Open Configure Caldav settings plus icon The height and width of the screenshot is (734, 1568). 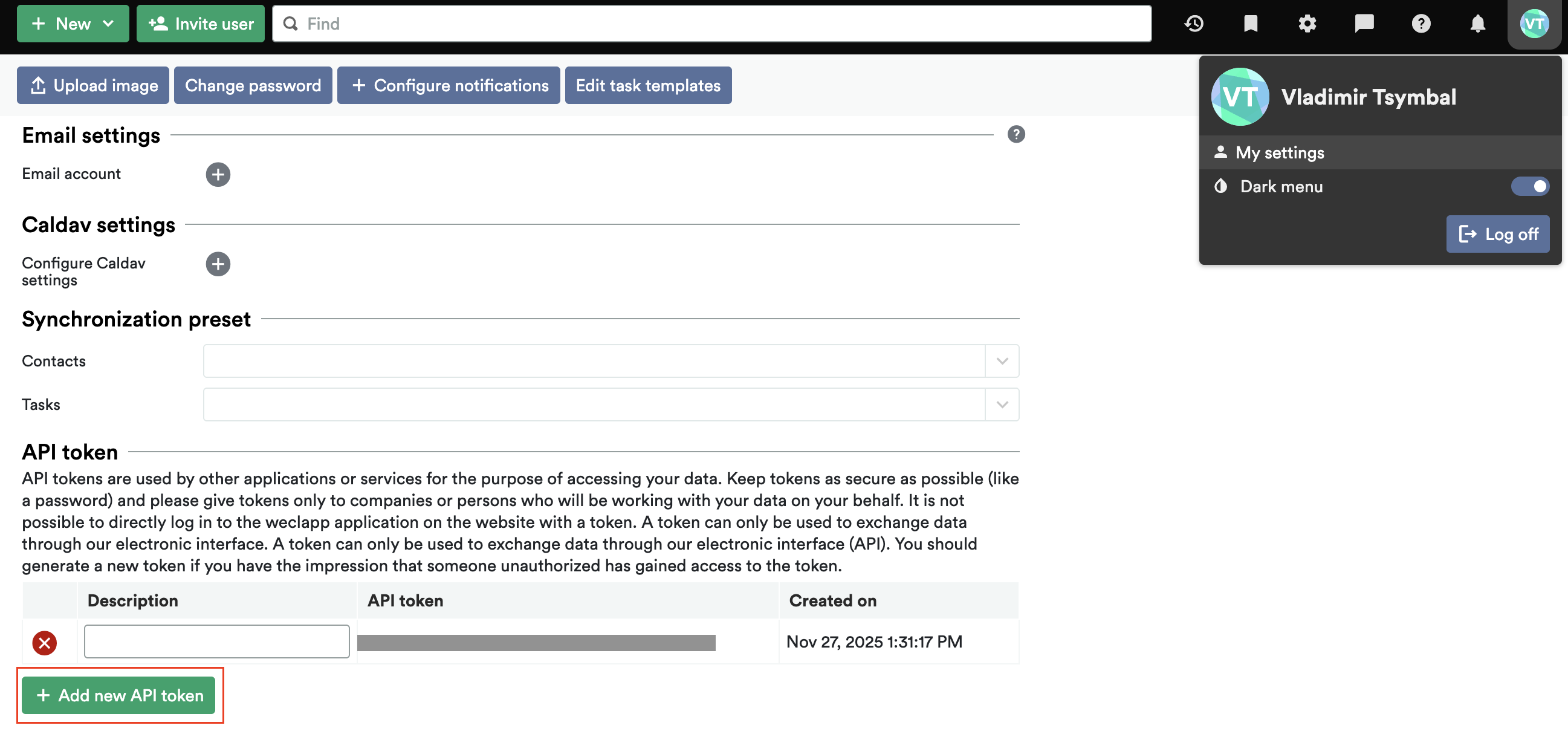pyautogui.click(x=218, y=264)
